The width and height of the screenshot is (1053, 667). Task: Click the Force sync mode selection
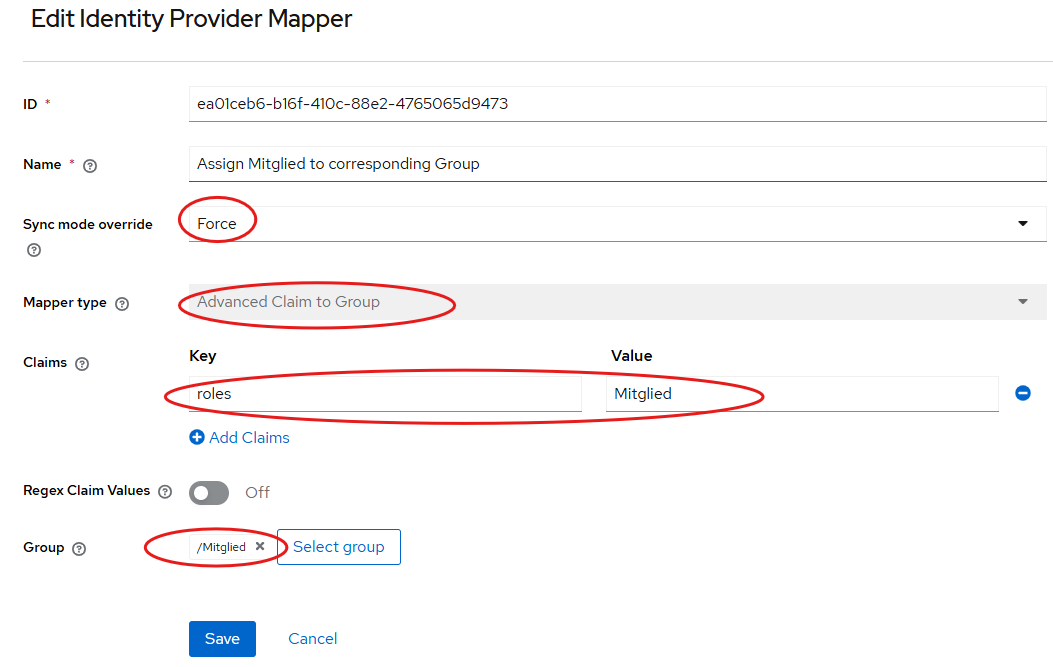217,224
